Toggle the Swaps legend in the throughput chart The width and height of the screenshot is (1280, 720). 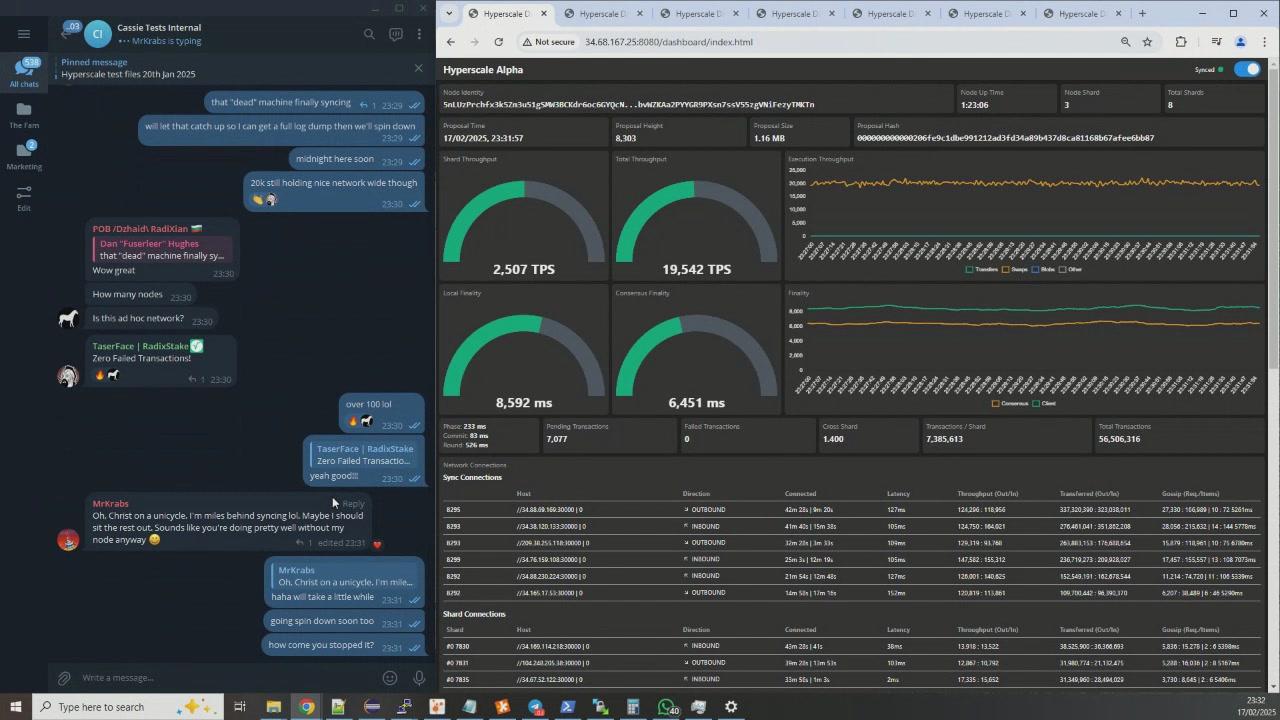point(1015,269)
